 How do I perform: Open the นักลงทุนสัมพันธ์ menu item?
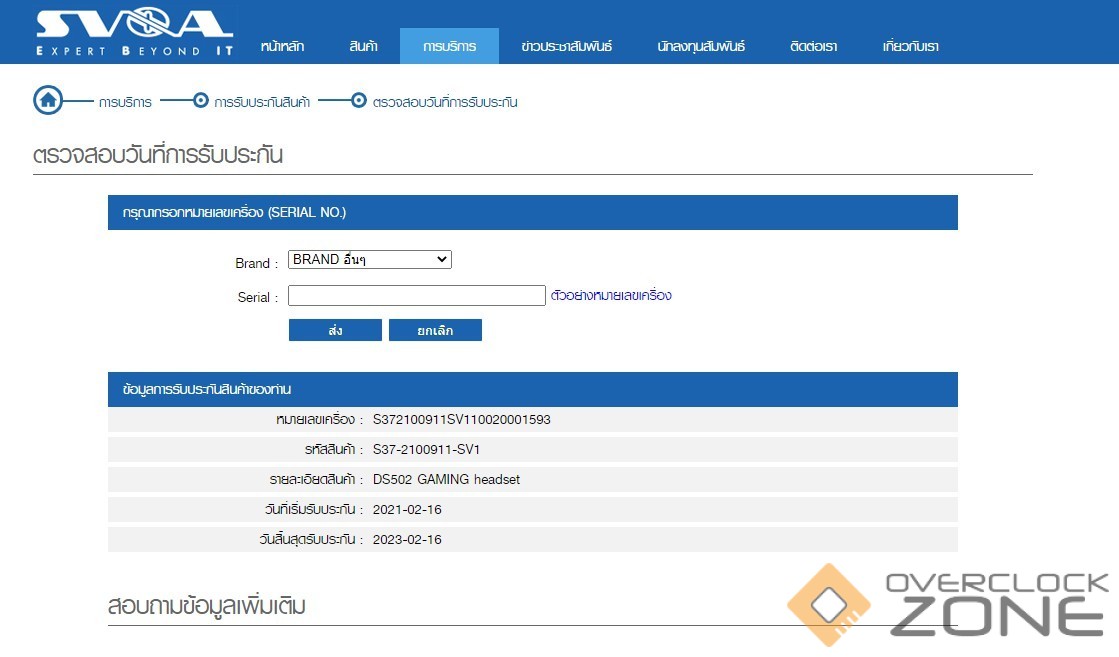tap(701, 47)
